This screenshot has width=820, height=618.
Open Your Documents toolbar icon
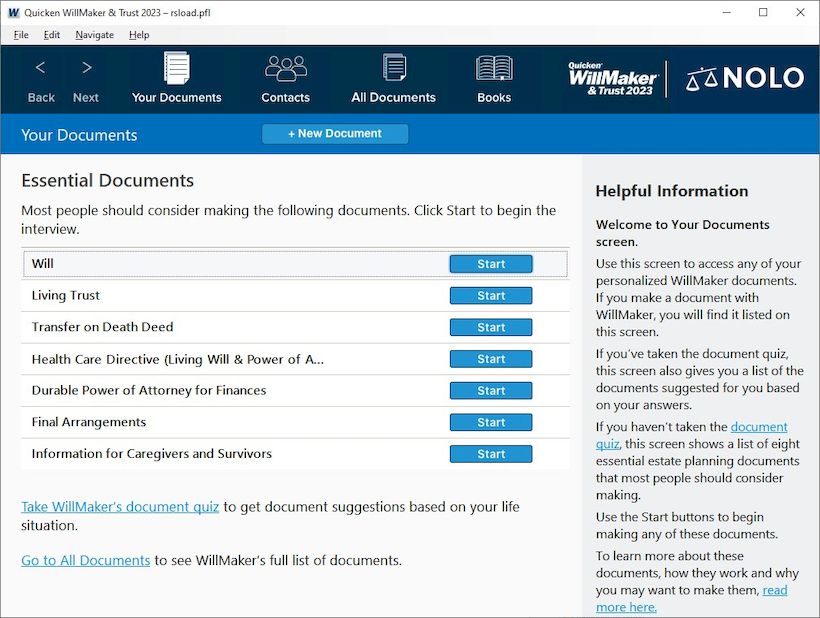tap(177, 67)
